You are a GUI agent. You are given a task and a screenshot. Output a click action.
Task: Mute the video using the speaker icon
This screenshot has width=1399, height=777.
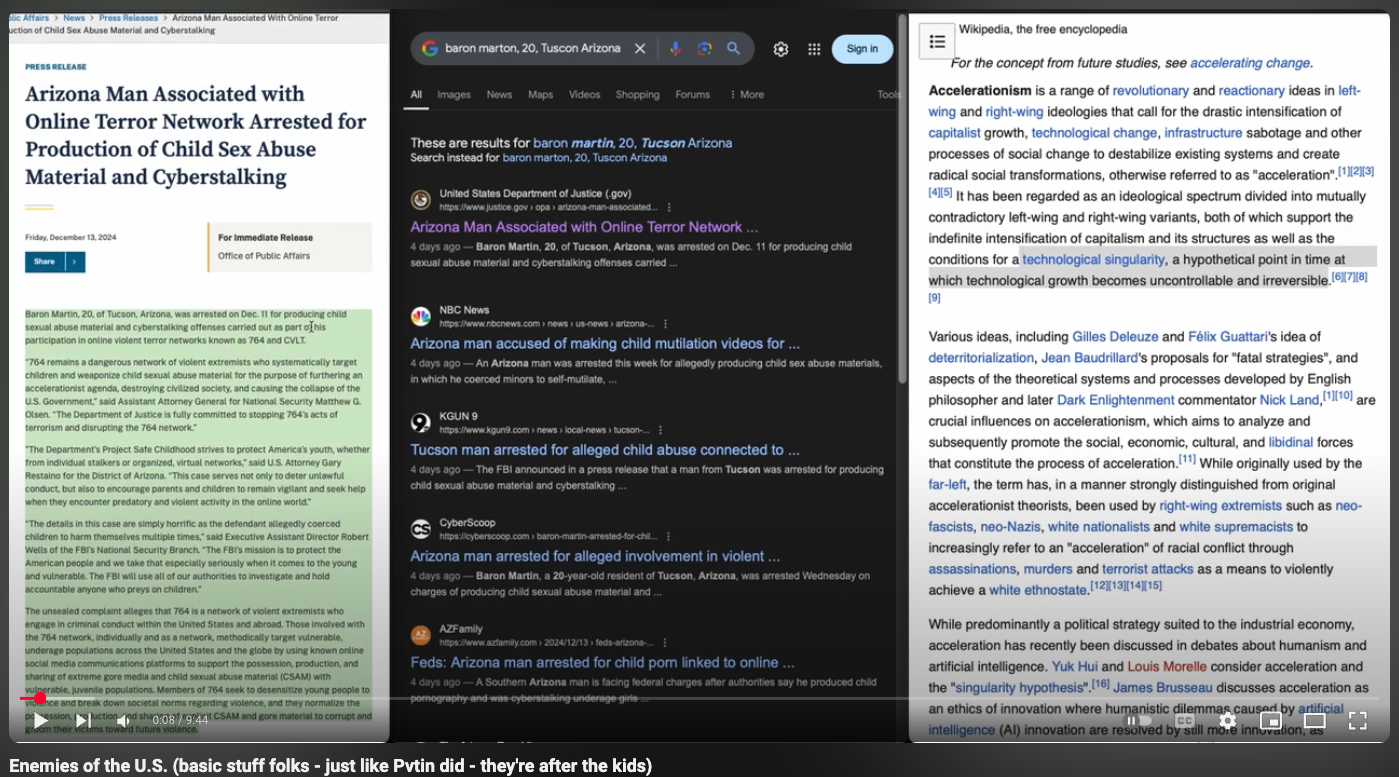tap(124, 720)
